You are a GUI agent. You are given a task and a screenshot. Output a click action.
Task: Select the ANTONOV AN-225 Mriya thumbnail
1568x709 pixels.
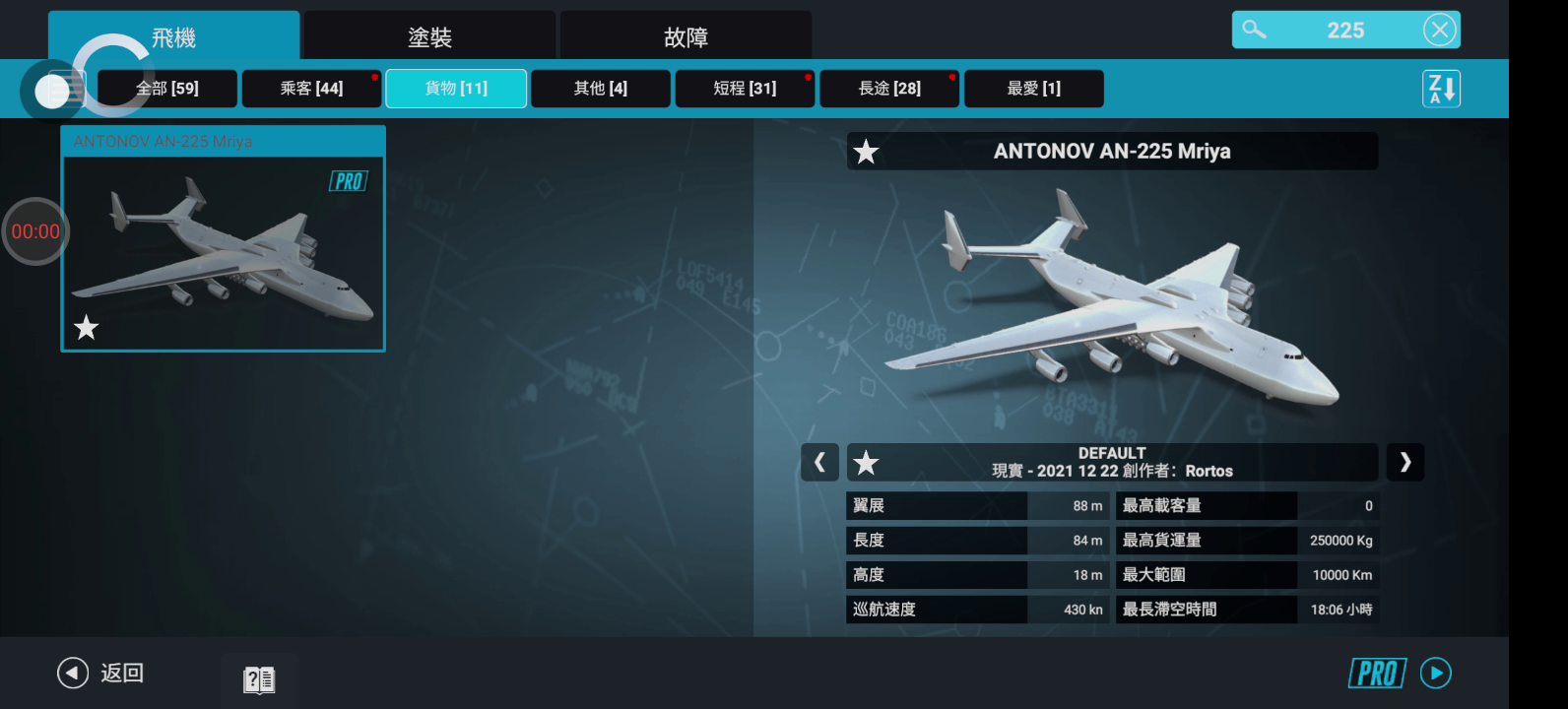click(224, 239)
